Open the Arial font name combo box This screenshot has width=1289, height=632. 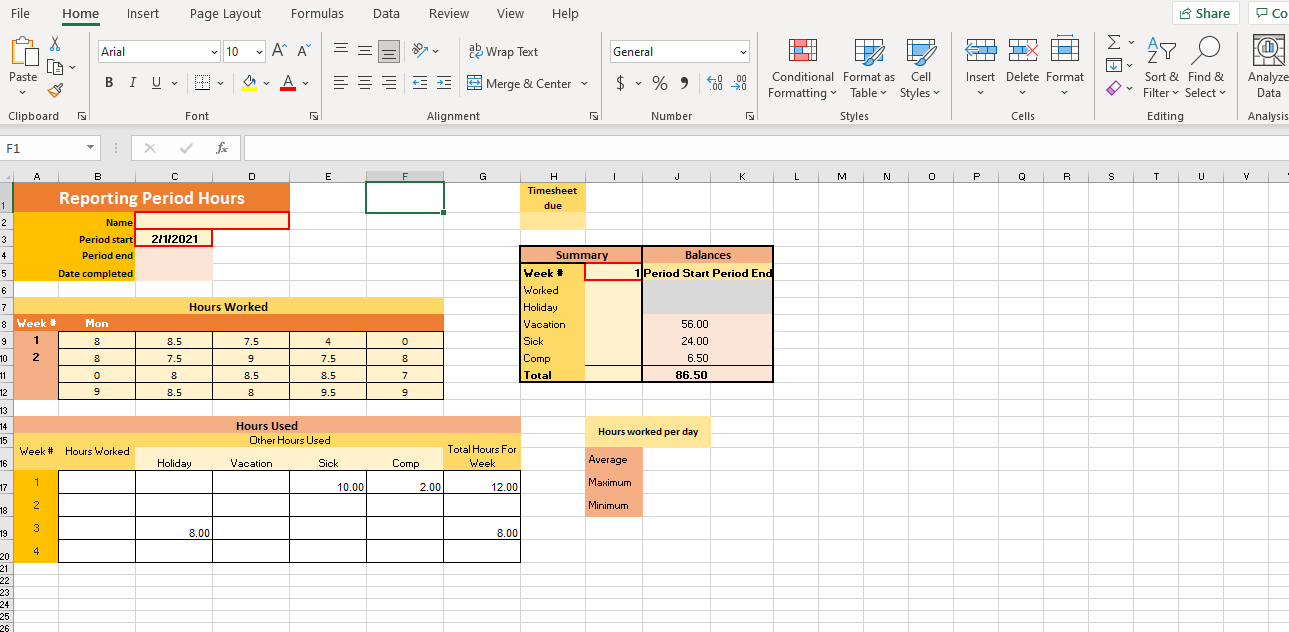pyautogui.click(x=158, y=51)
